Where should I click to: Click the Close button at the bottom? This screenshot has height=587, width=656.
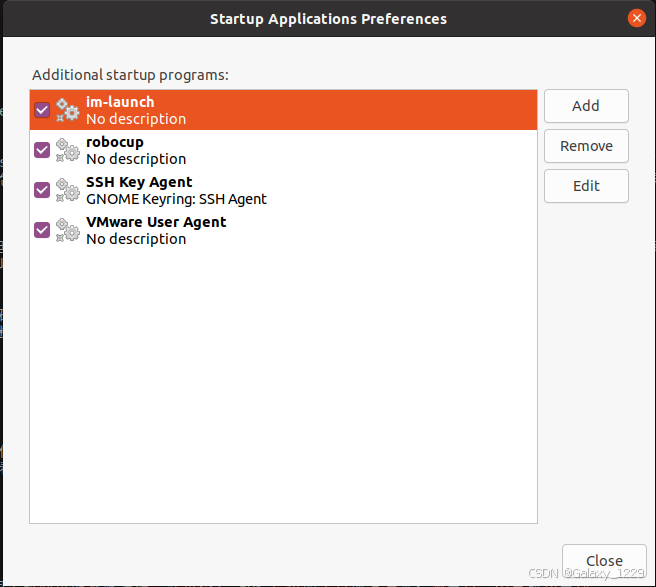604,561
